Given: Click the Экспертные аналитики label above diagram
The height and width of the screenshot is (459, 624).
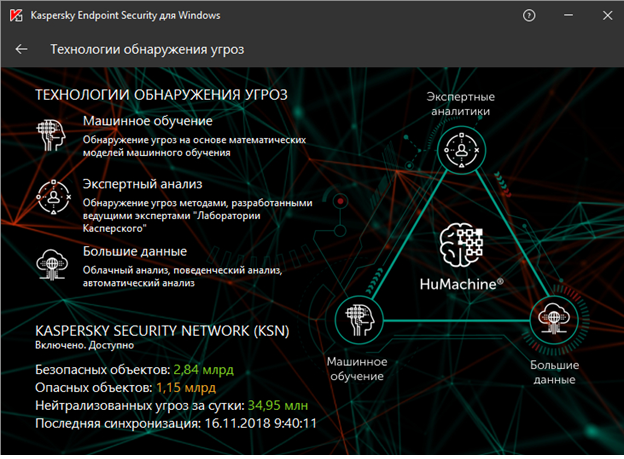Looking at the screenshot, I should pyautogui.click(x=461, y=104).
